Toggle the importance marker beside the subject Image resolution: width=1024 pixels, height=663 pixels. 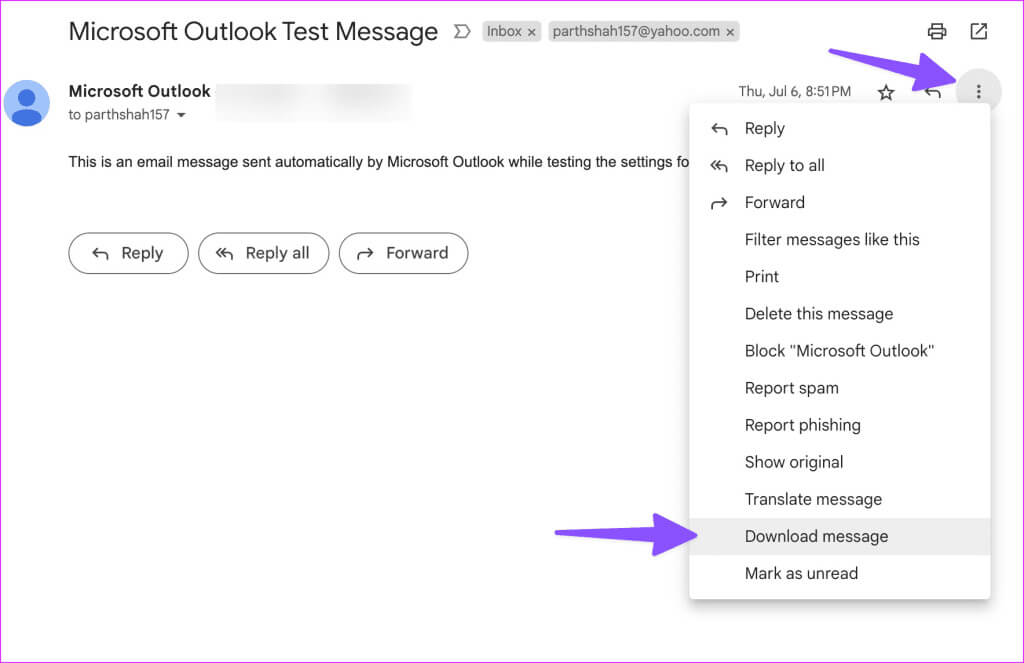click(x=462, y=31)
